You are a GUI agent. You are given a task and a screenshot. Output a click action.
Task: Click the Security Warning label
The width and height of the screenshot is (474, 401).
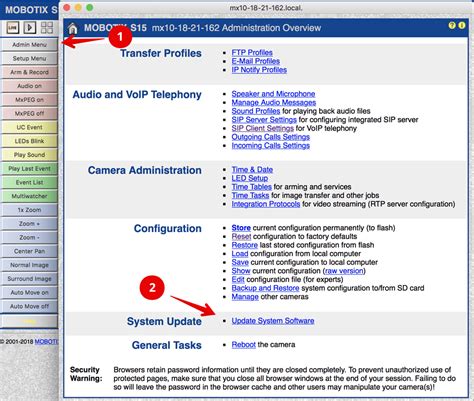coord(86,374)
